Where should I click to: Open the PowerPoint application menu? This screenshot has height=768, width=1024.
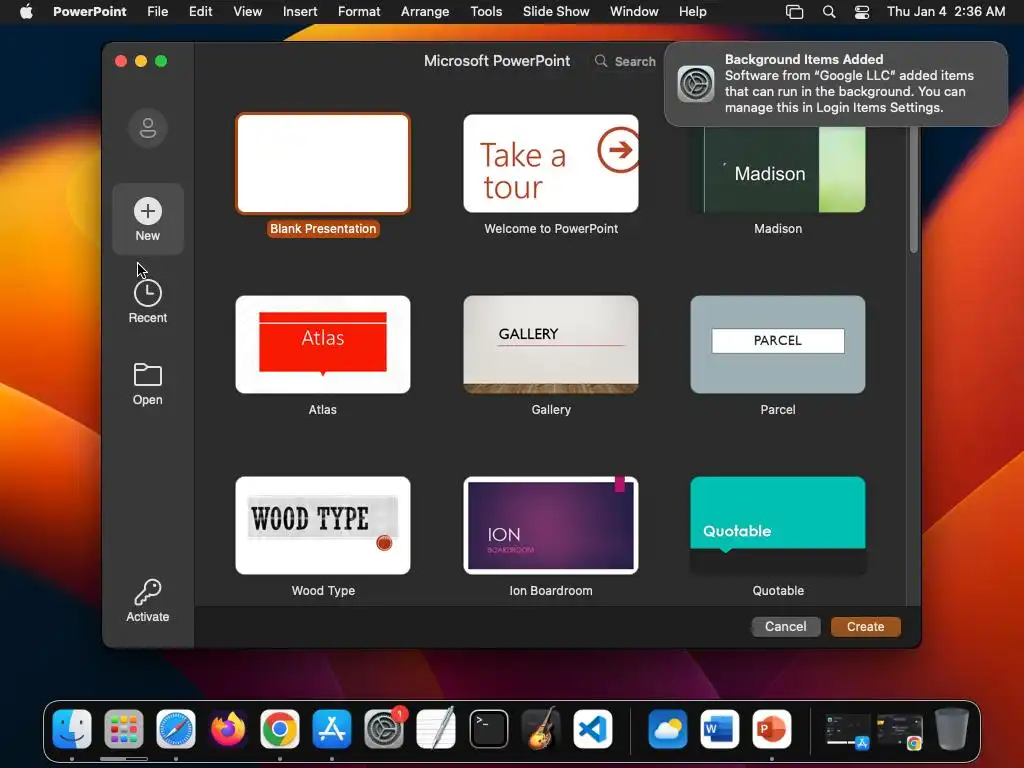[x=89, y=12]
